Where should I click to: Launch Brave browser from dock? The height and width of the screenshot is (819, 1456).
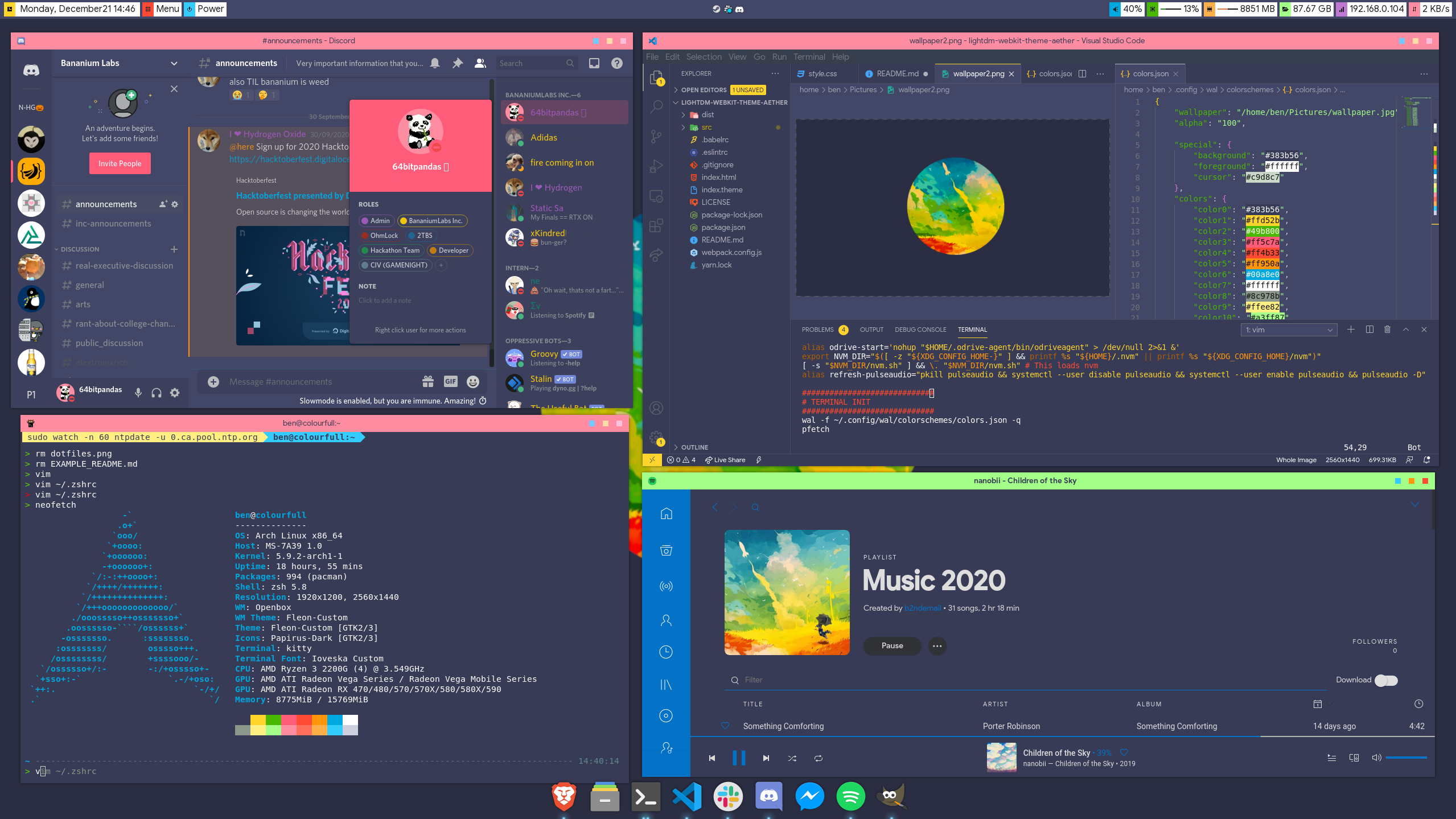(564, 796)
